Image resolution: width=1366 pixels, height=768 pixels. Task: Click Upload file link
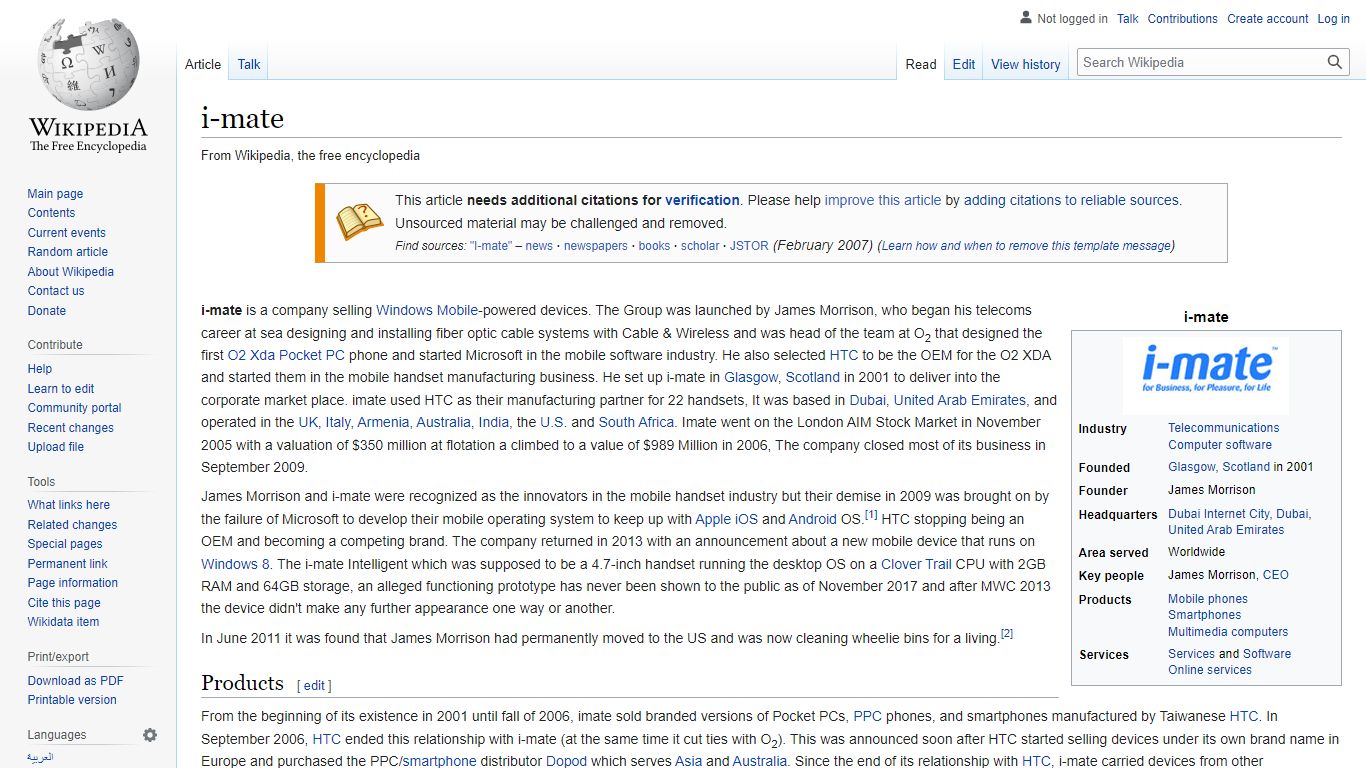56,447
